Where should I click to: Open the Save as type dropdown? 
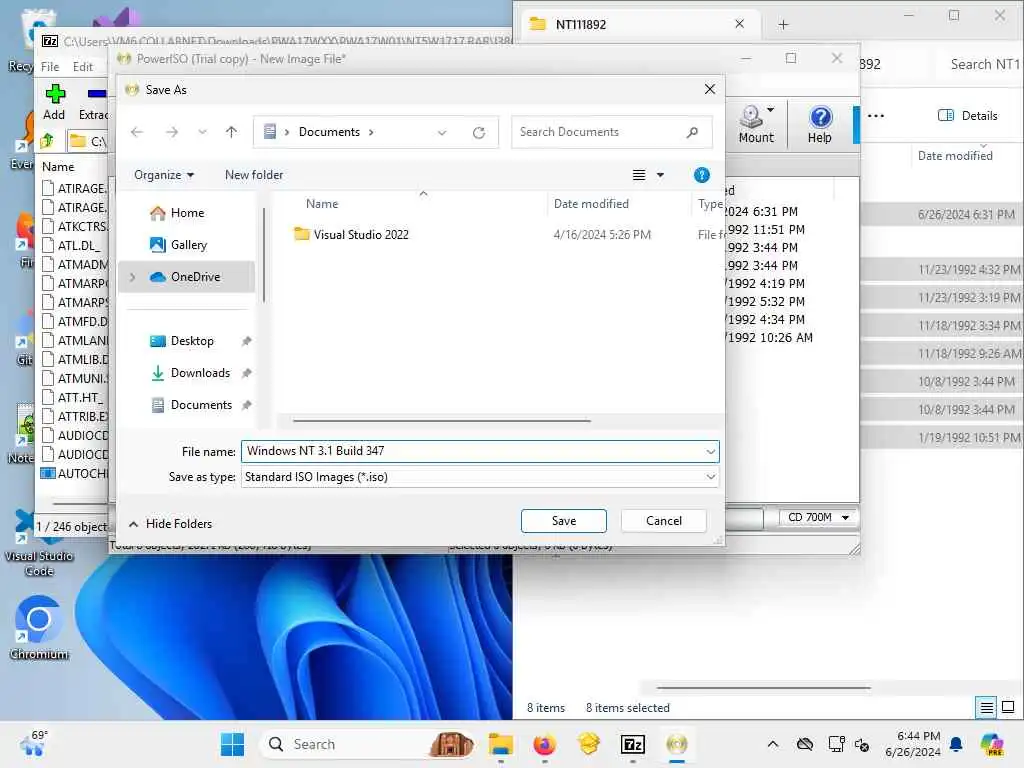click(480, 477)
